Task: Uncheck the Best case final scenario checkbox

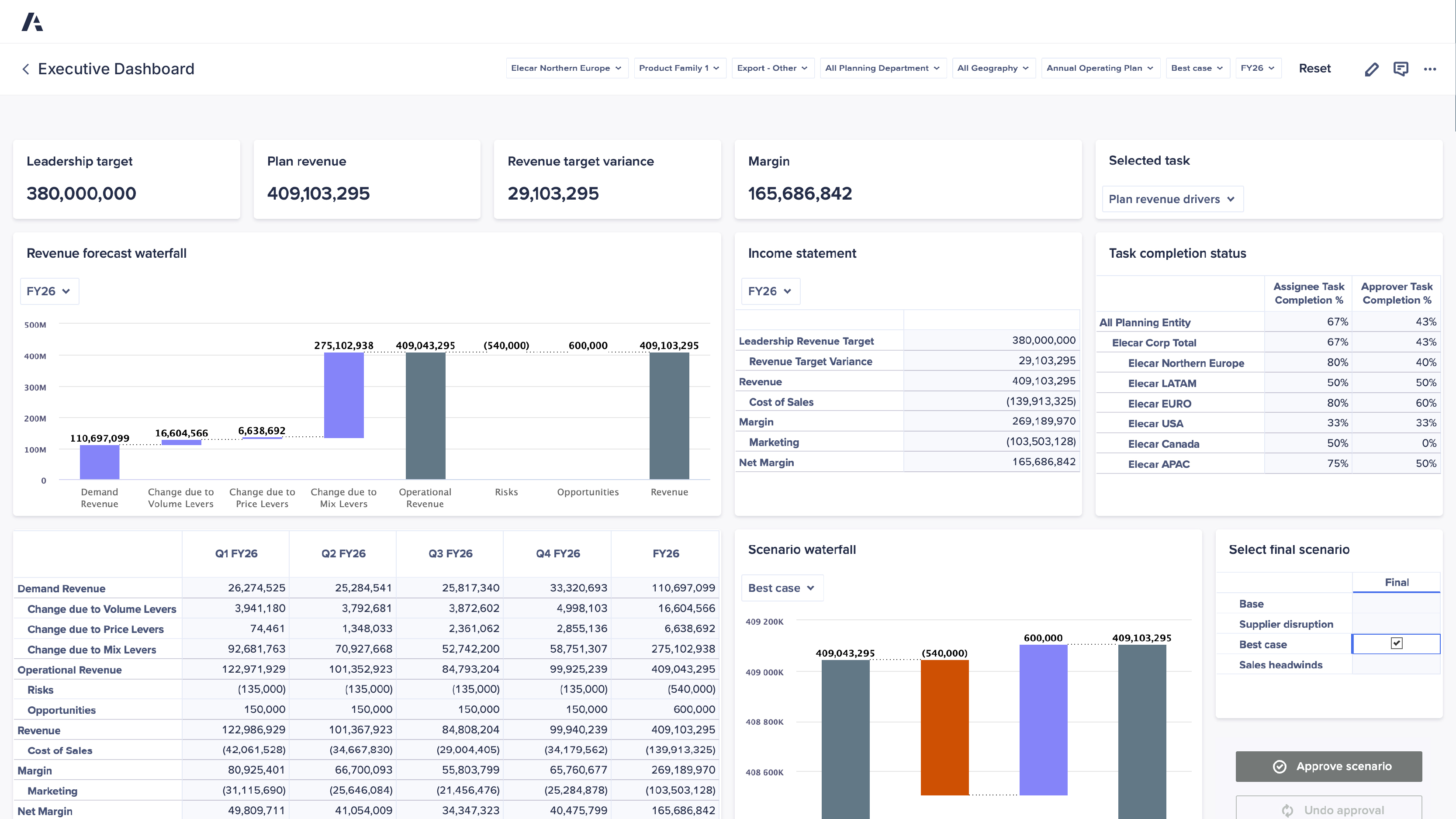Action: click(1396, 643)
